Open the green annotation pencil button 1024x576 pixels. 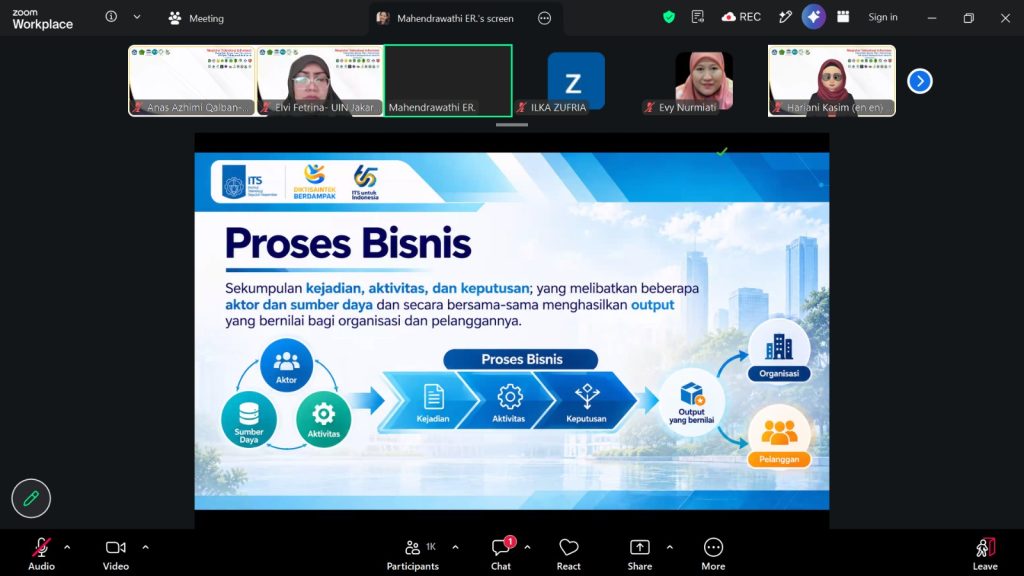[31, 498]
